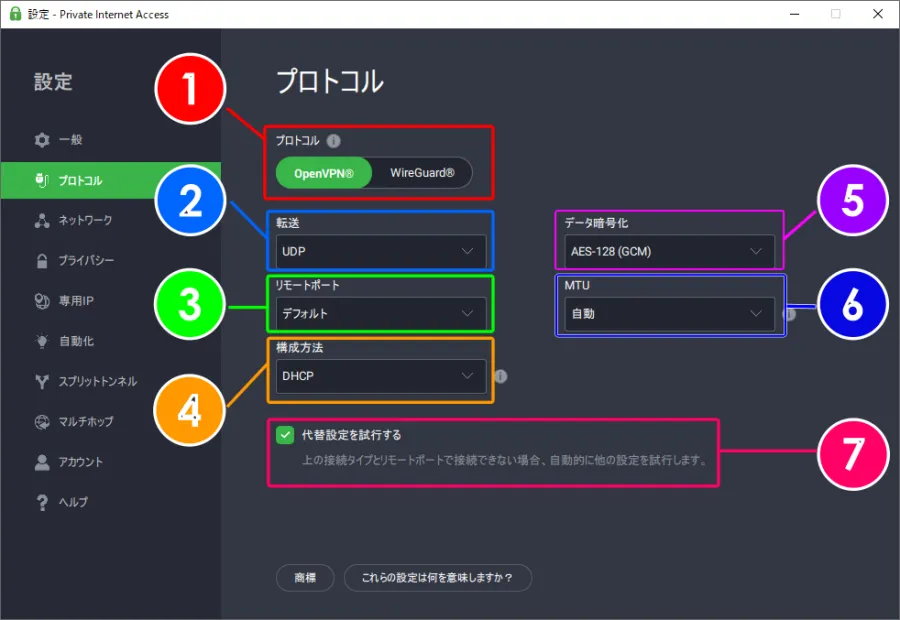Select the highlighted プロトコル sidebar entry
The image size is (900, 620).
(x=111, y=180)
